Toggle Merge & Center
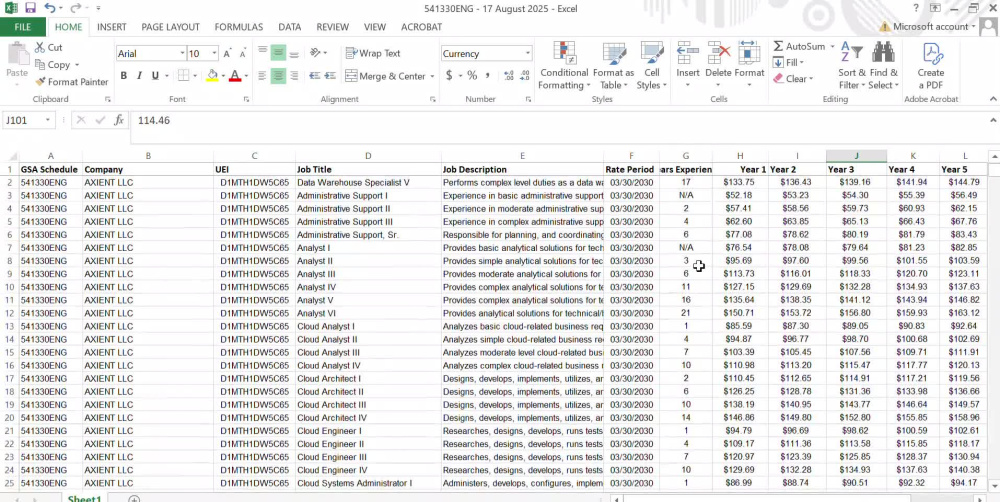1000x502 pixels. click(385, 76)
